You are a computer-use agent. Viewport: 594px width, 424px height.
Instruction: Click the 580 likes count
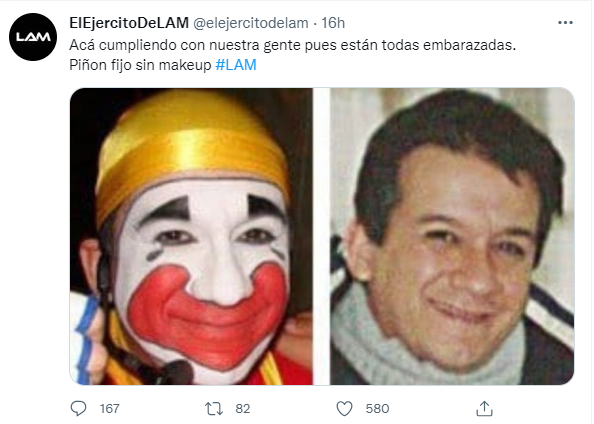377,408
